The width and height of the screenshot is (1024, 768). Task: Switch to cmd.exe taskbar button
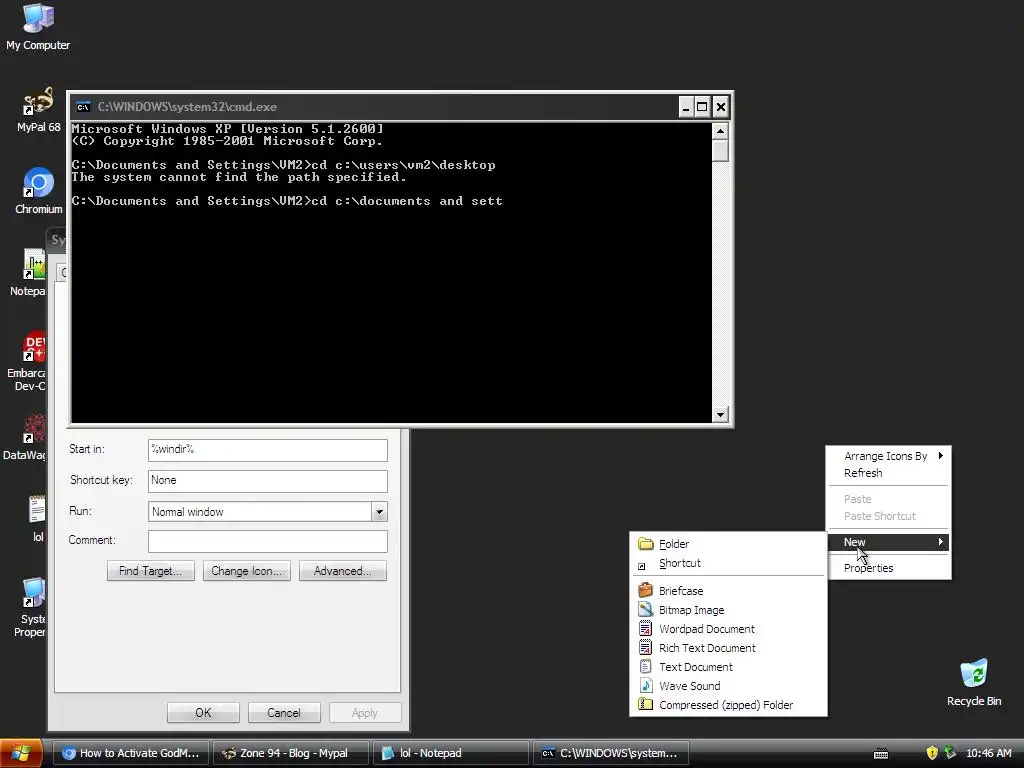coord(611,753)
